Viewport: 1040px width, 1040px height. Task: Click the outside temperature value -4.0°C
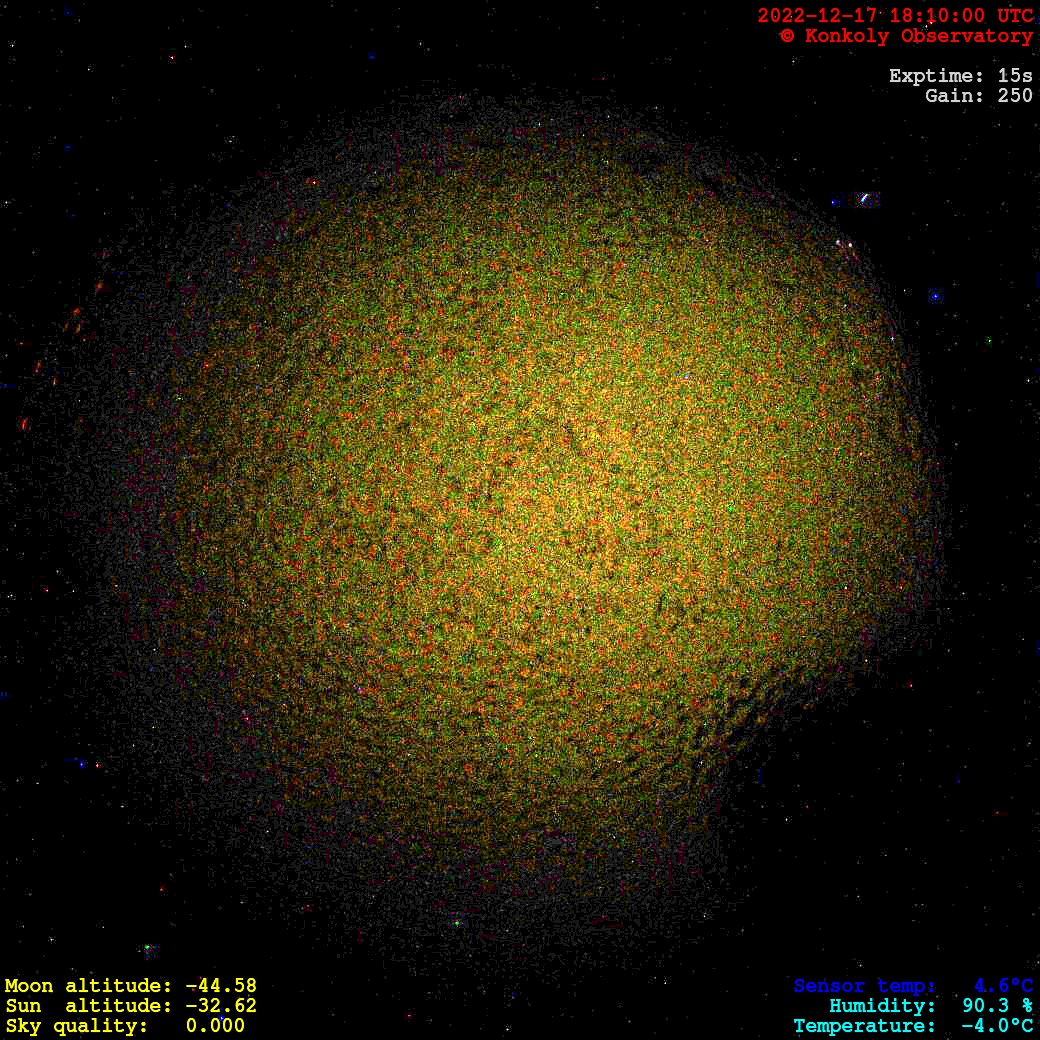tap(997, 1026)
